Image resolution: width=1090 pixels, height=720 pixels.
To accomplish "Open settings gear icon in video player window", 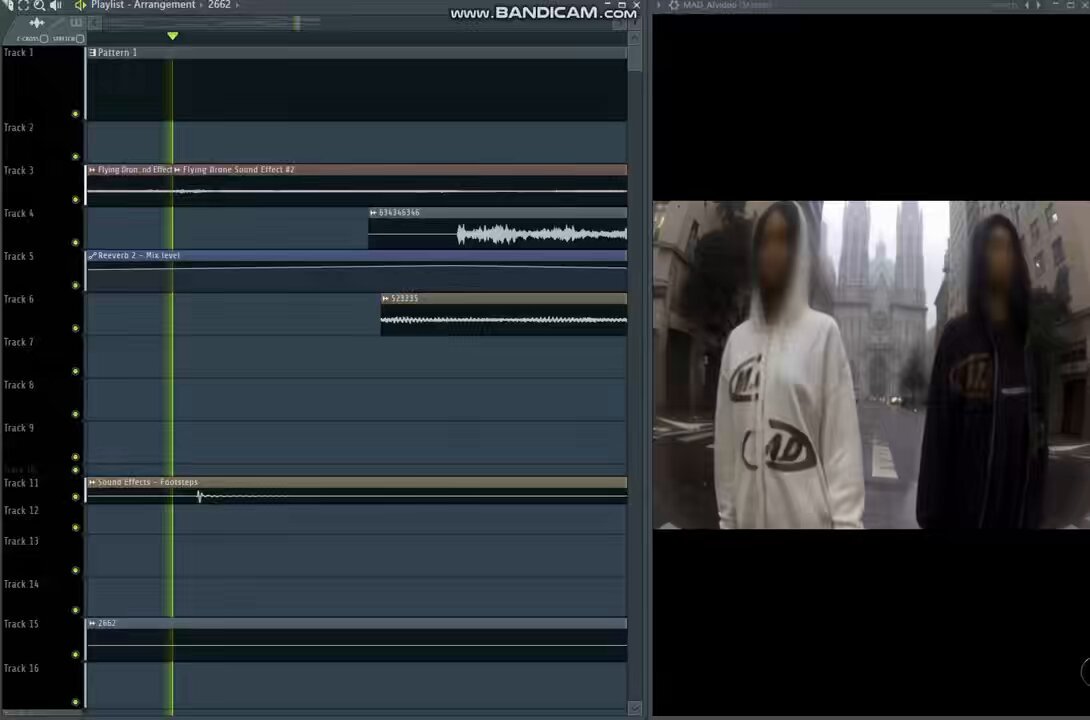I will pyautogui.click(x=674, y=5).
